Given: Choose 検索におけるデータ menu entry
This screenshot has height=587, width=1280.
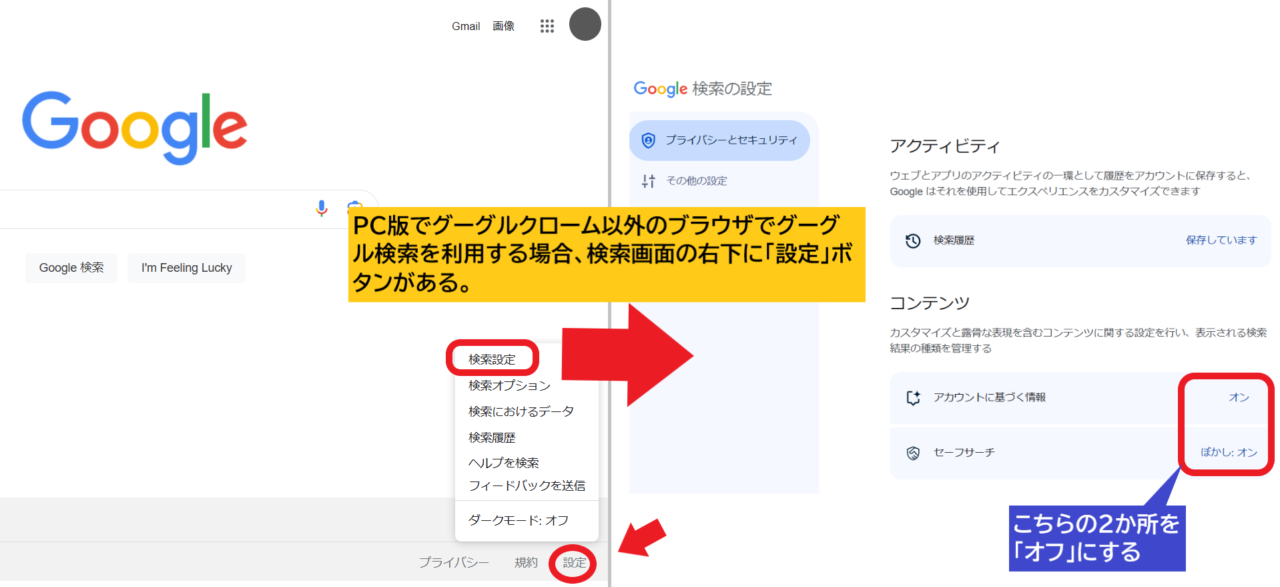Looking at the screenshot, I should (x=521, y=411).
